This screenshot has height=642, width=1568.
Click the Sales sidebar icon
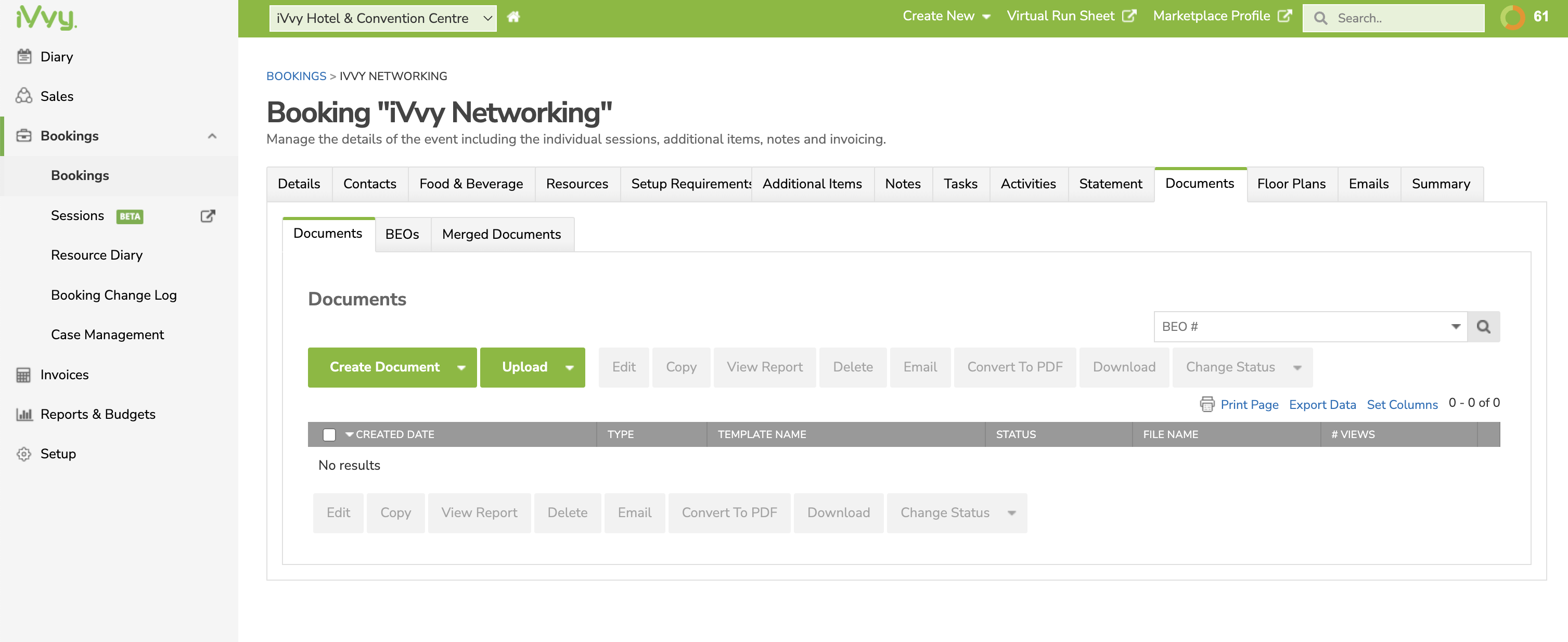point(24,96)
